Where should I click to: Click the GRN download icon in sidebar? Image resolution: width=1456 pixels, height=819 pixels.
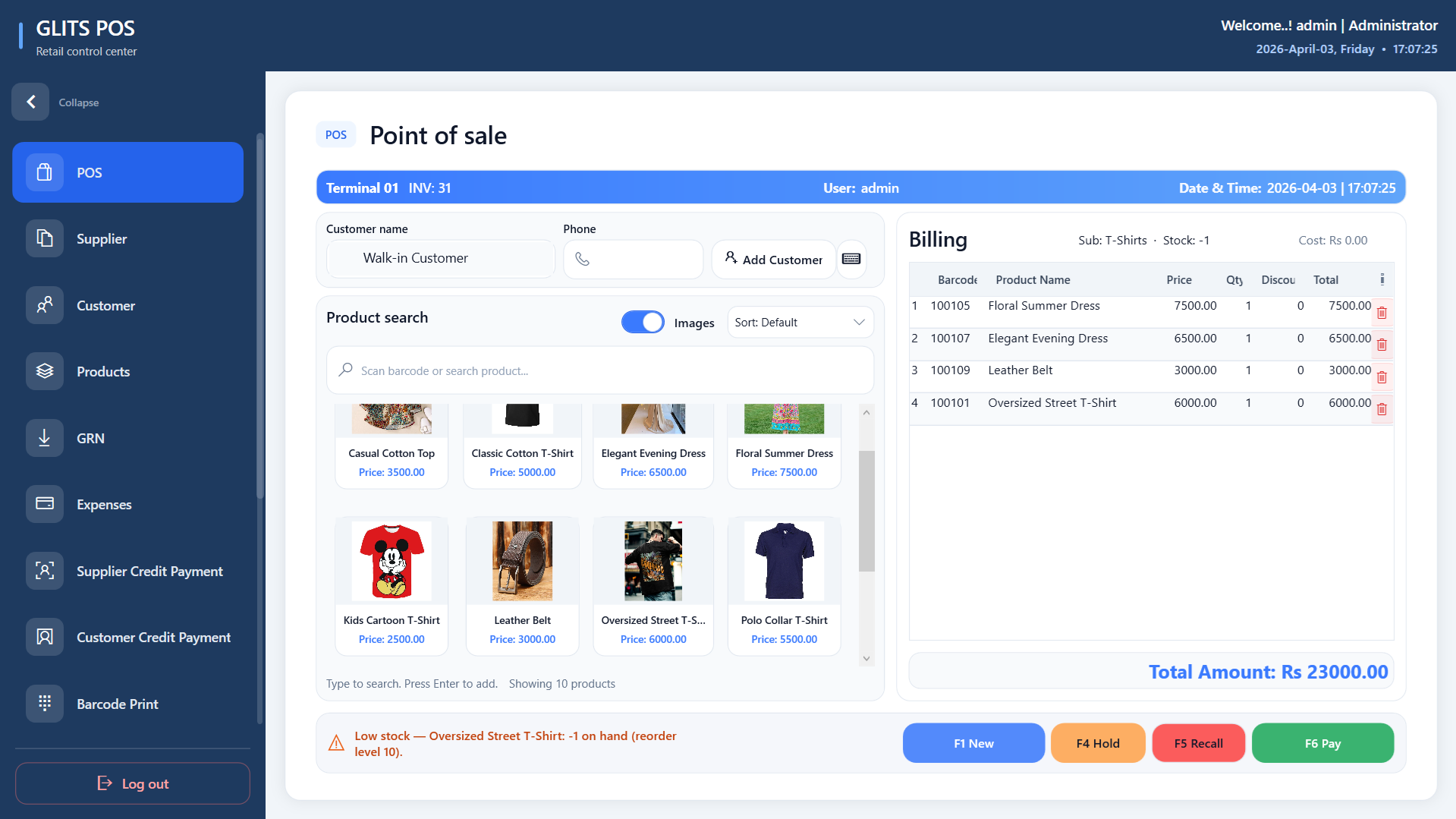pos(45,438)
